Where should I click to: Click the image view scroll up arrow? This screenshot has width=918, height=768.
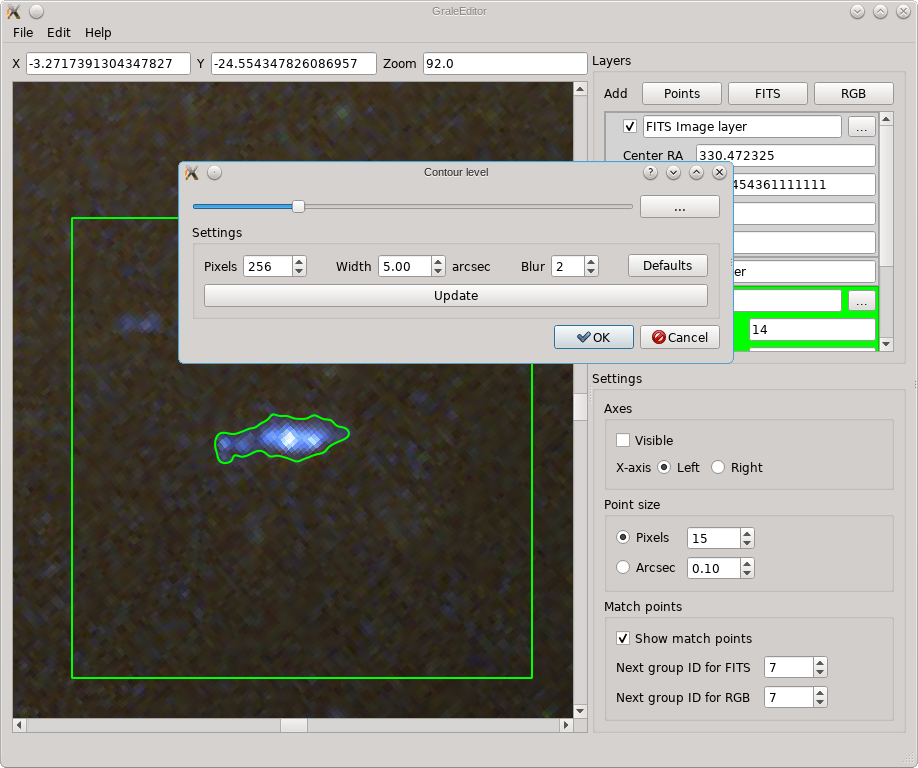(x=580, y=89)
